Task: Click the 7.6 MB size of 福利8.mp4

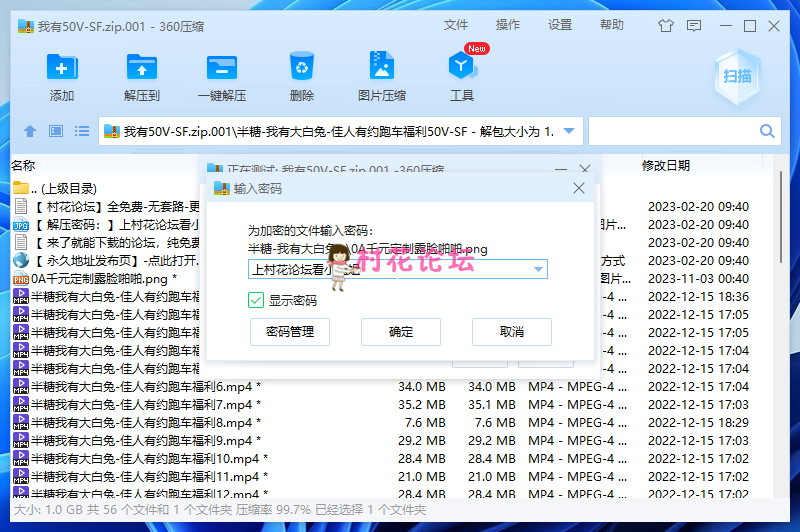Action: 425,423
